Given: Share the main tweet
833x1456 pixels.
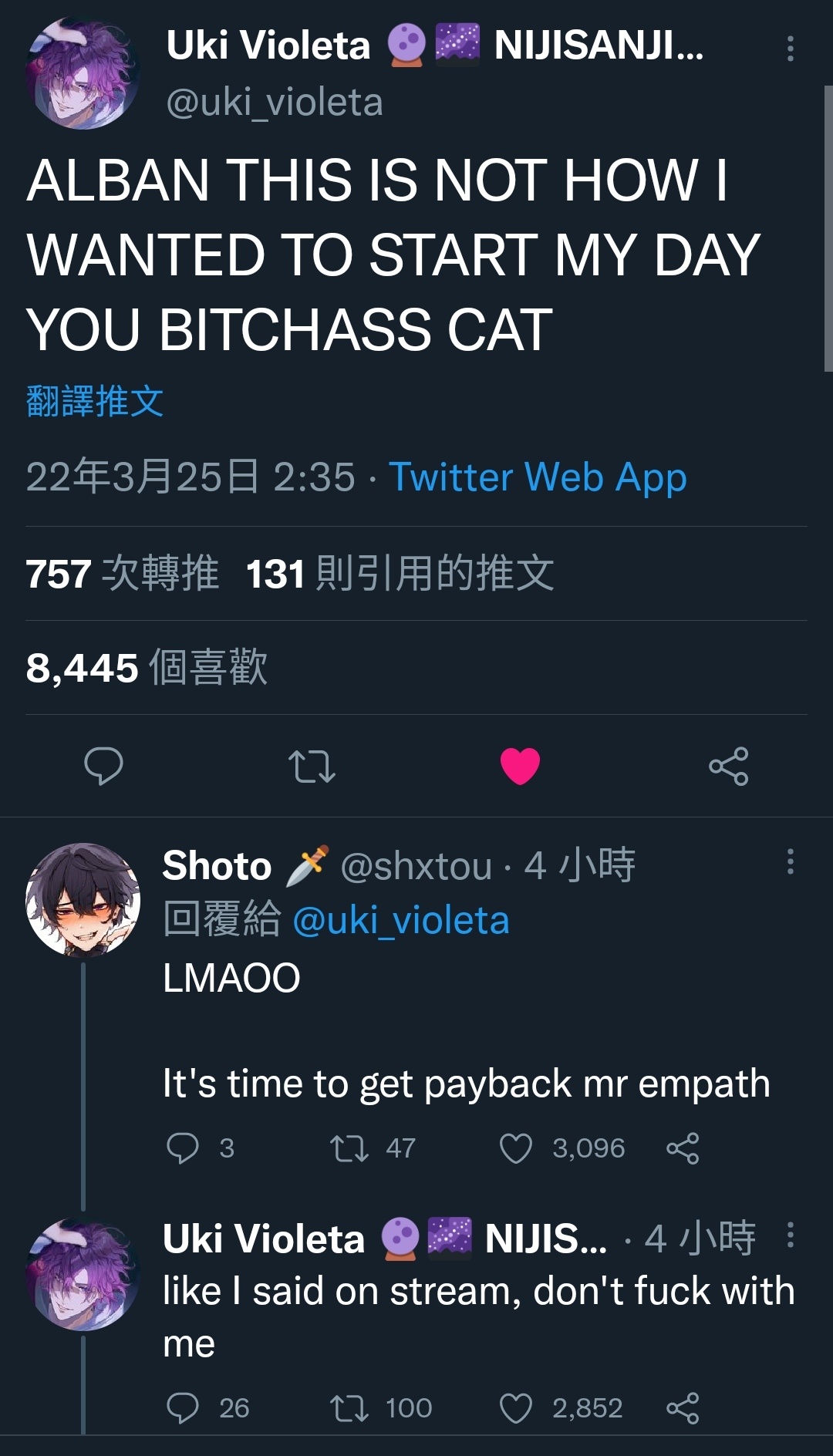Looking at the screenshot, I should (x=729, y=766).
